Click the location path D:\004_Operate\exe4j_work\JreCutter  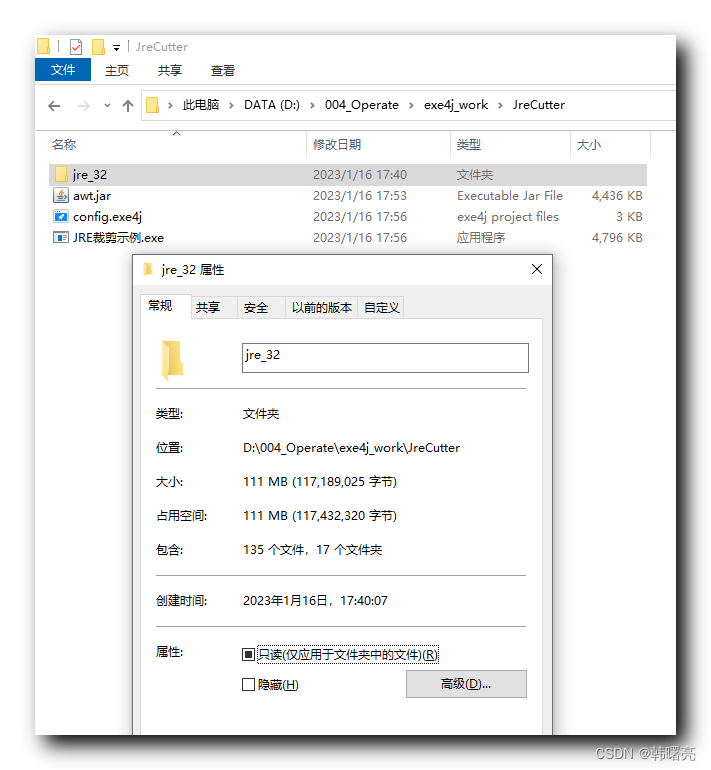(x=352, y=448)
